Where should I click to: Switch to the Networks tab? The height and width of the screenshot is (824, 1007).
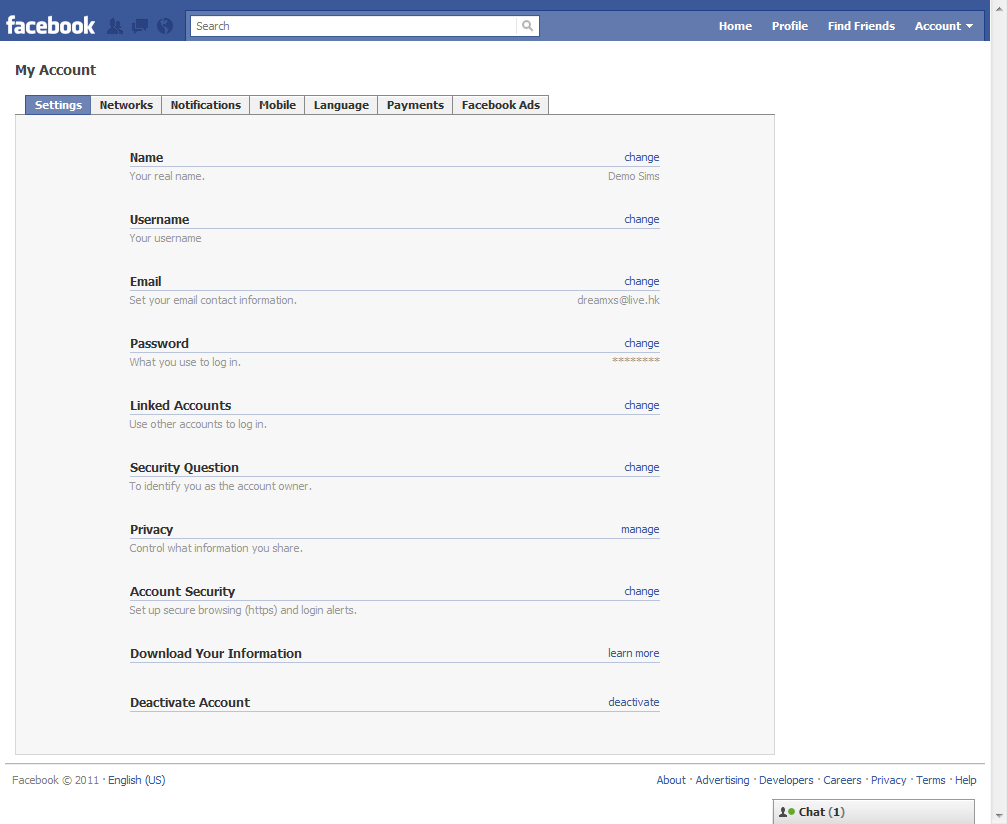[126, 105]
